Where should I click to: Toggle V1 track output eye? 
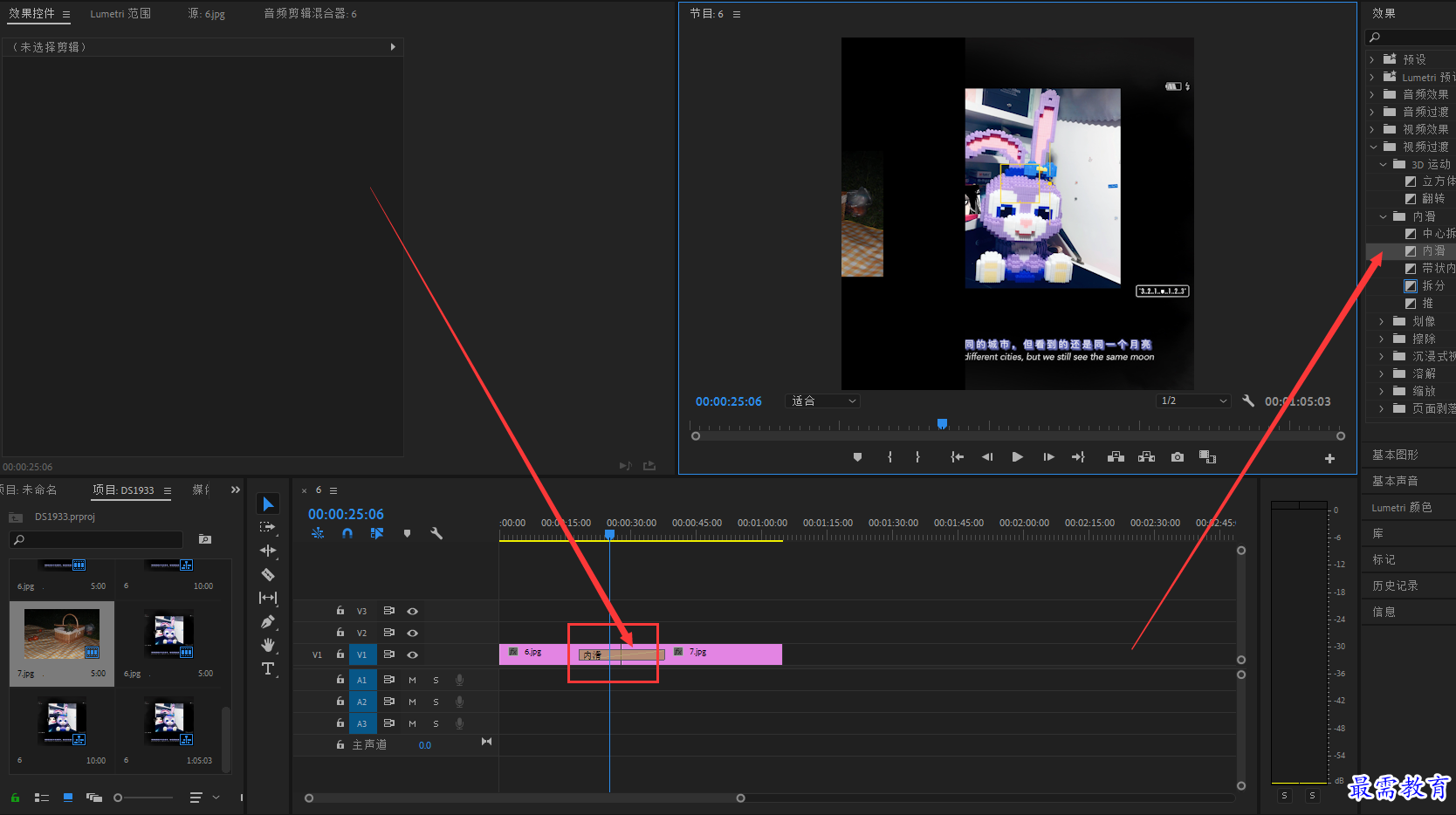coord(413,655)
